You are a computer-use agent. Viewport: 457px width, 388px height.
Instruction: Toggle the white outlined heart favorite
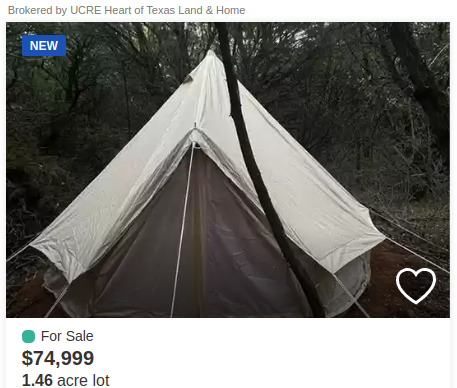tap(416, 285)
